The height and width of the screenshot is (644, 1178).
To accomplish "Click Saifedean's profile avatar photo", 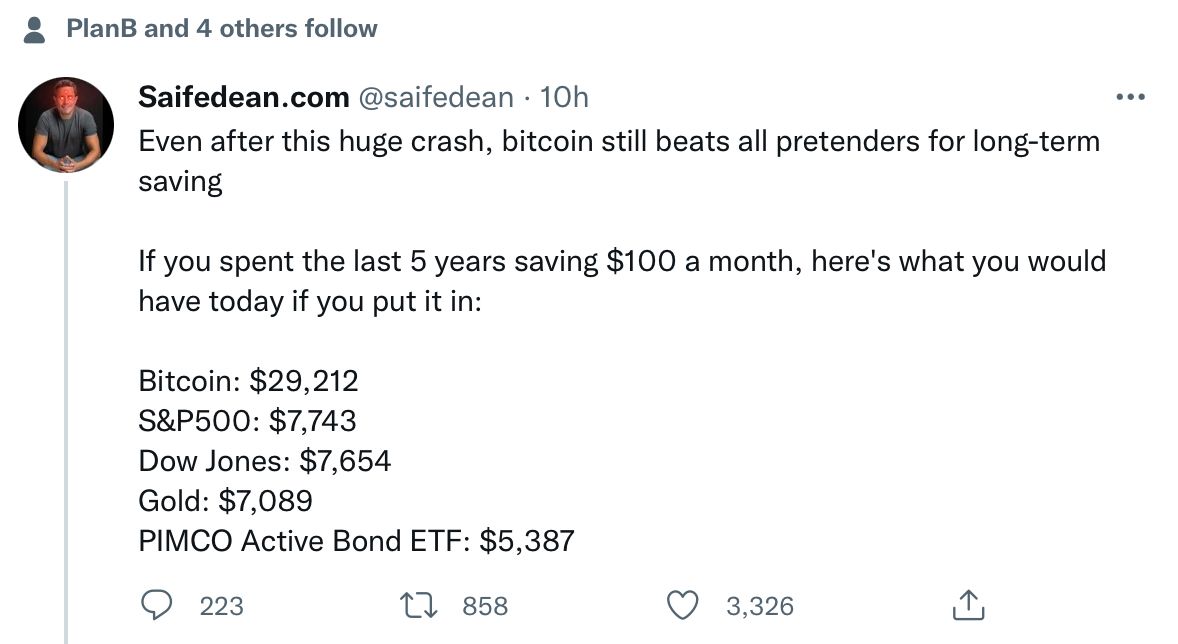I will [67, 124].
